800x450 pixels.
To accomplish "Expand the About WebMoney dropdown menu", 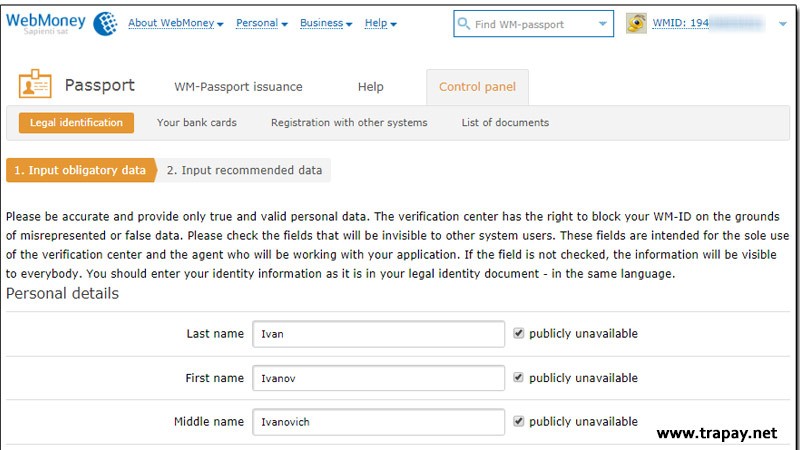I will coord(175,24).
